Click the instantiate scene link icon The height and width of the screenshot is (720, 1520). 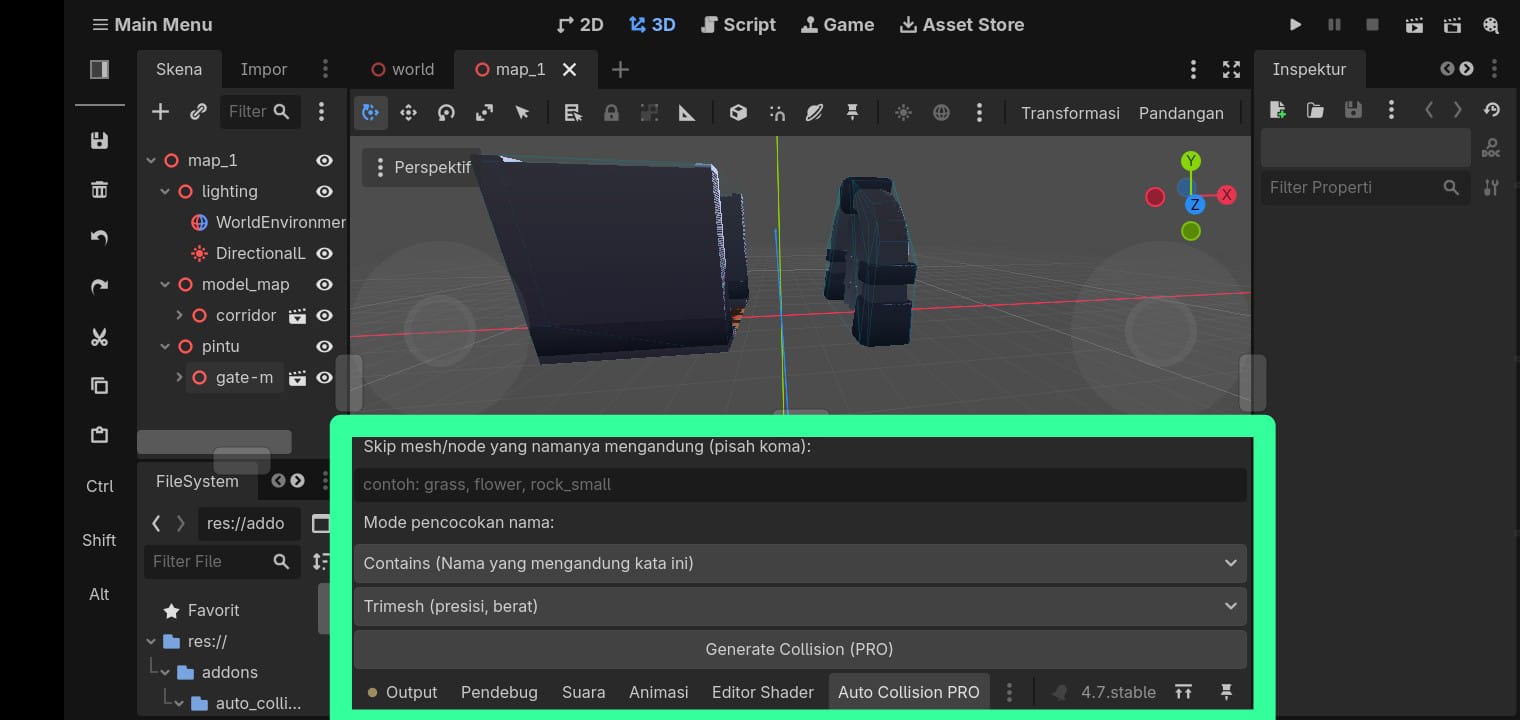pos(198,111)
